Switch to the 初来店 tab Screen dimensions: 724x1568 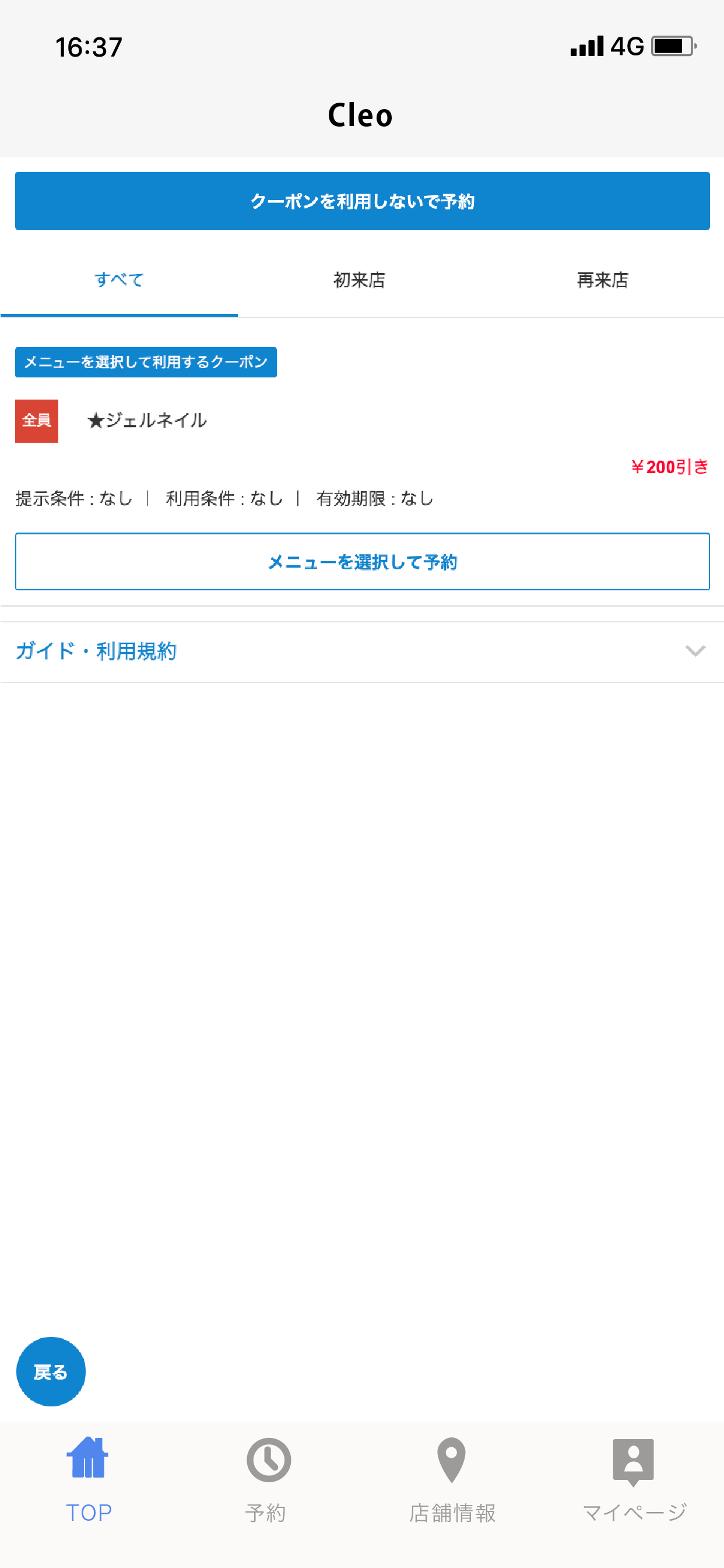click(359, 279)
